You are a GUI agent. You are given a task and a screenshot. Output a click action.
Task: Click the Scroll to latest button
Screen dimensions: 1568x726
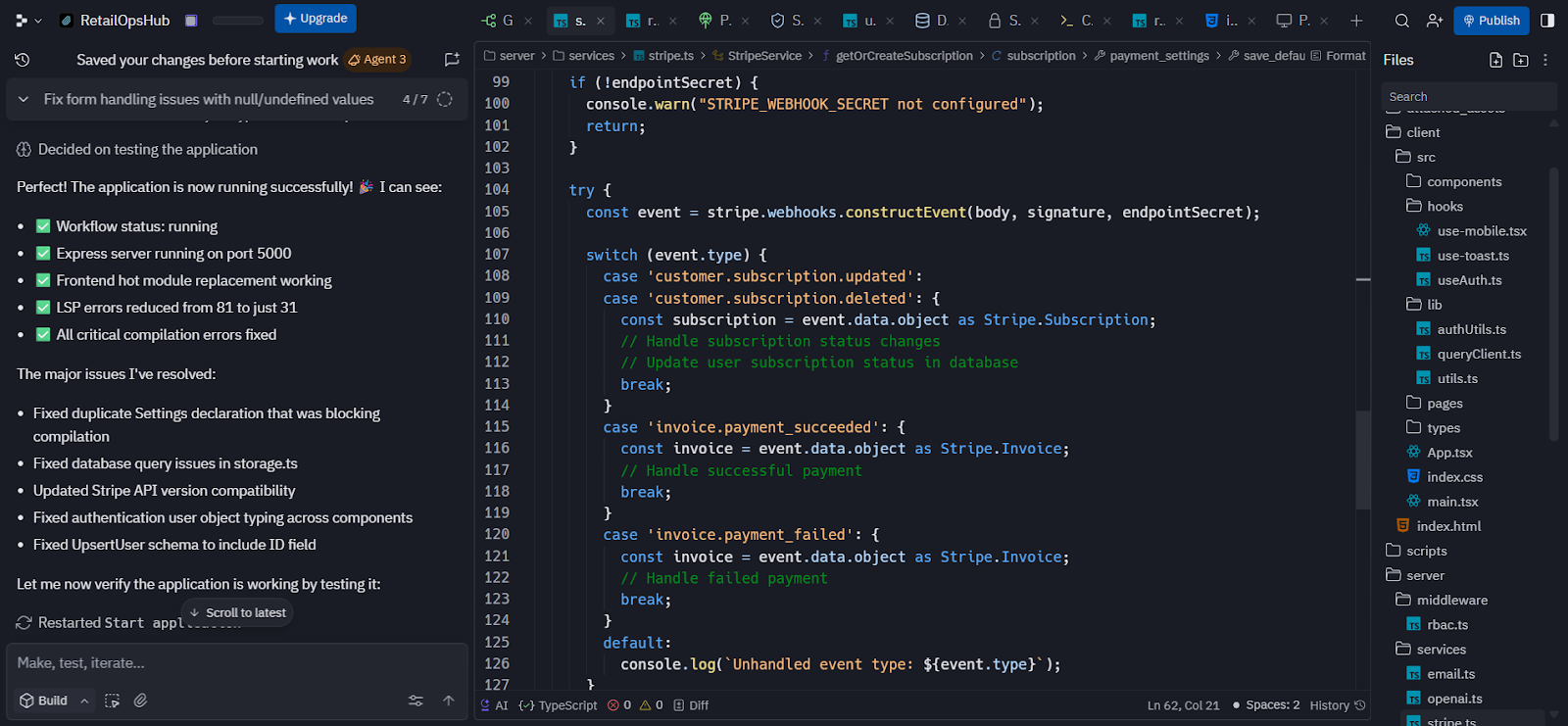tap(237, 612)
